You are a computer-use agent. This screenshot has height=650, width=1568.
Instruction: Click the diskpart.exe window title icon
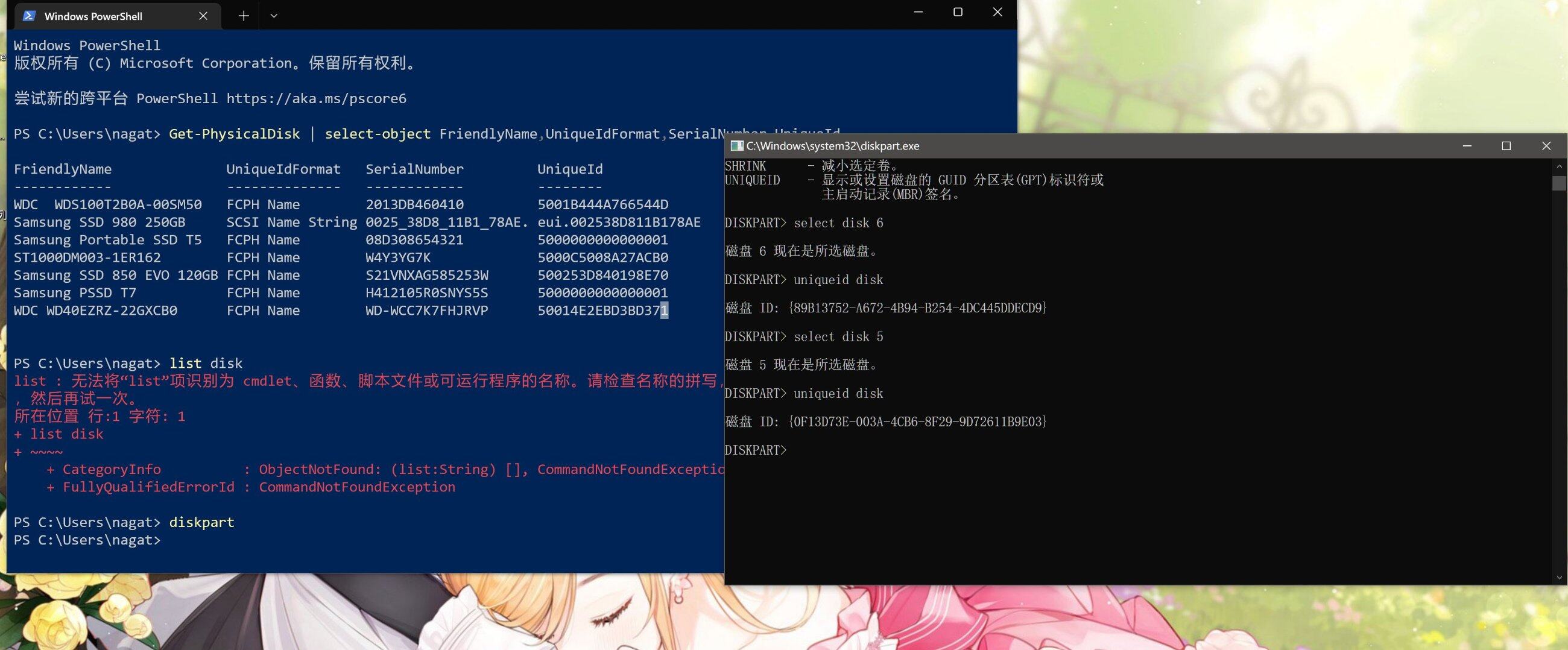pos(736,146)
